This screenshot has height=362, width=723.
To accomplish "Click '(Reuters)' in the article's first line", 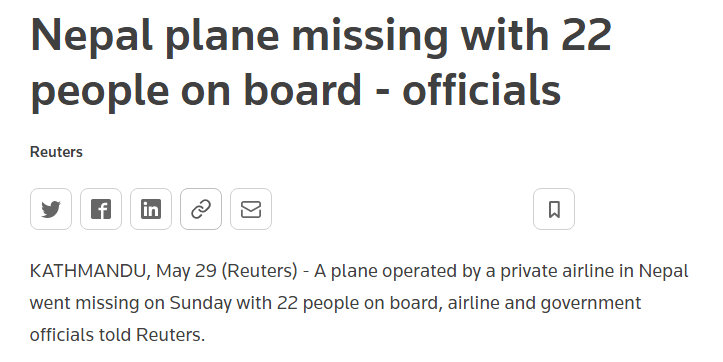I will [260, 271].
